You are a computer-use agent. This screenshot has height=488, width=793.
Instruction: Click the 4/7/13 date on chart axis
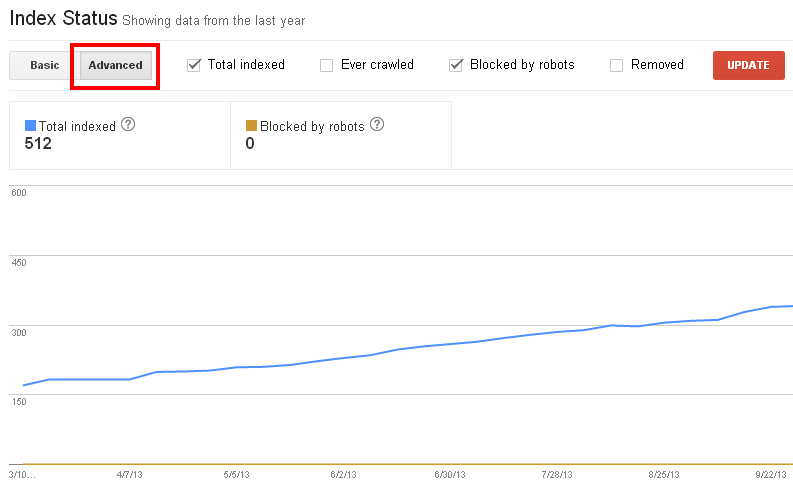click(x=129, y=475)
